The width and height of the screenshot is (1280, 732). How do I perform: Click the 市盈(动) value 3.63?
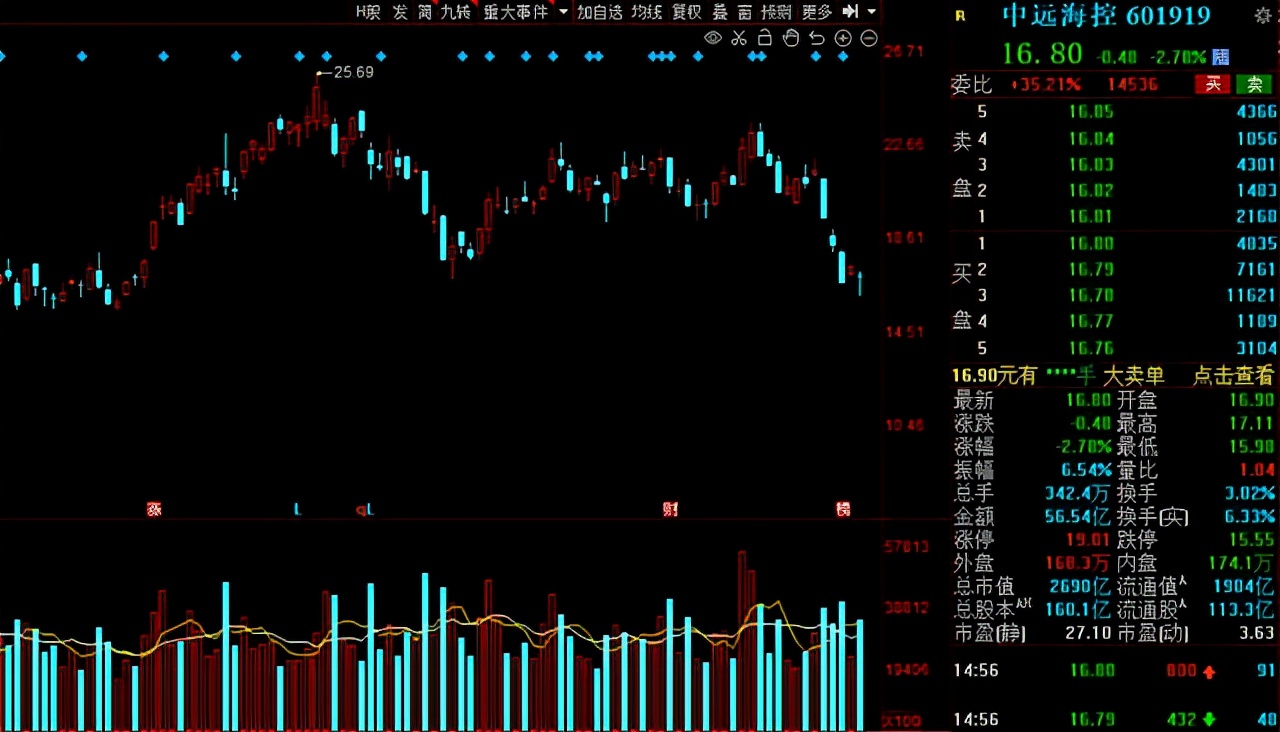point(1257,633)
